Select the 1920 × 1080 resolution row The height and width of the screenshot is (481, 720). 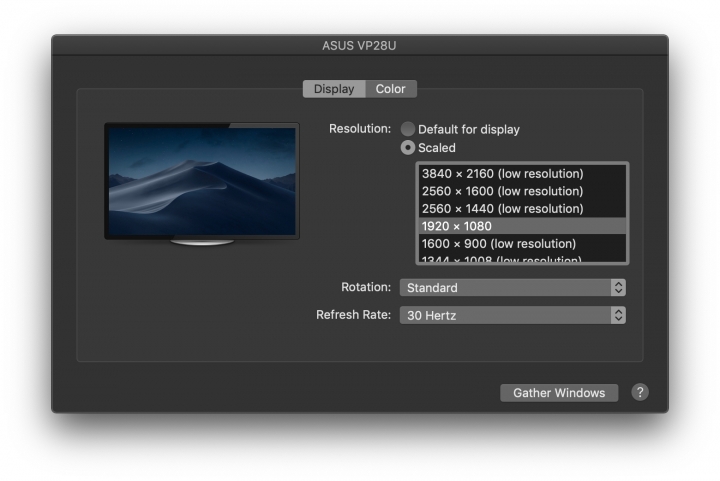(522, 226)
